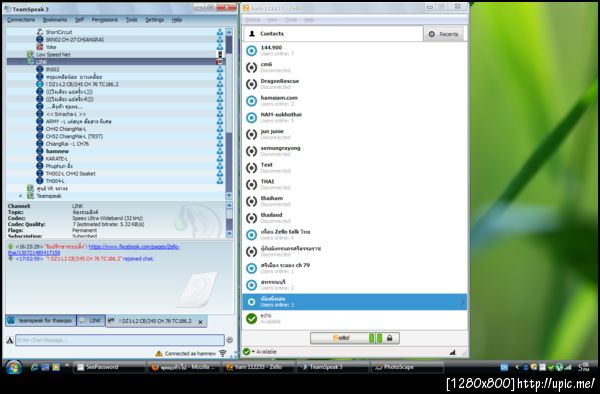Click the connection signal icon in TeamSpeak status bar
This screenshot has width=600, height=394.
(x=223, y=353)
